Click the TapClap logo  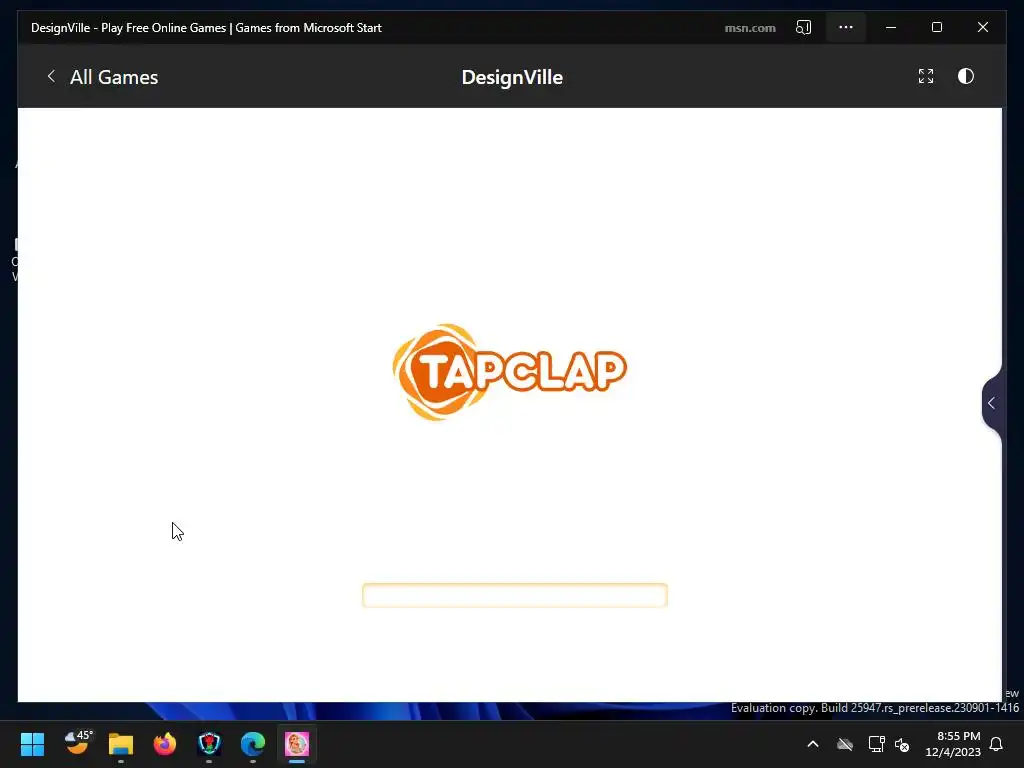(509, 372)
